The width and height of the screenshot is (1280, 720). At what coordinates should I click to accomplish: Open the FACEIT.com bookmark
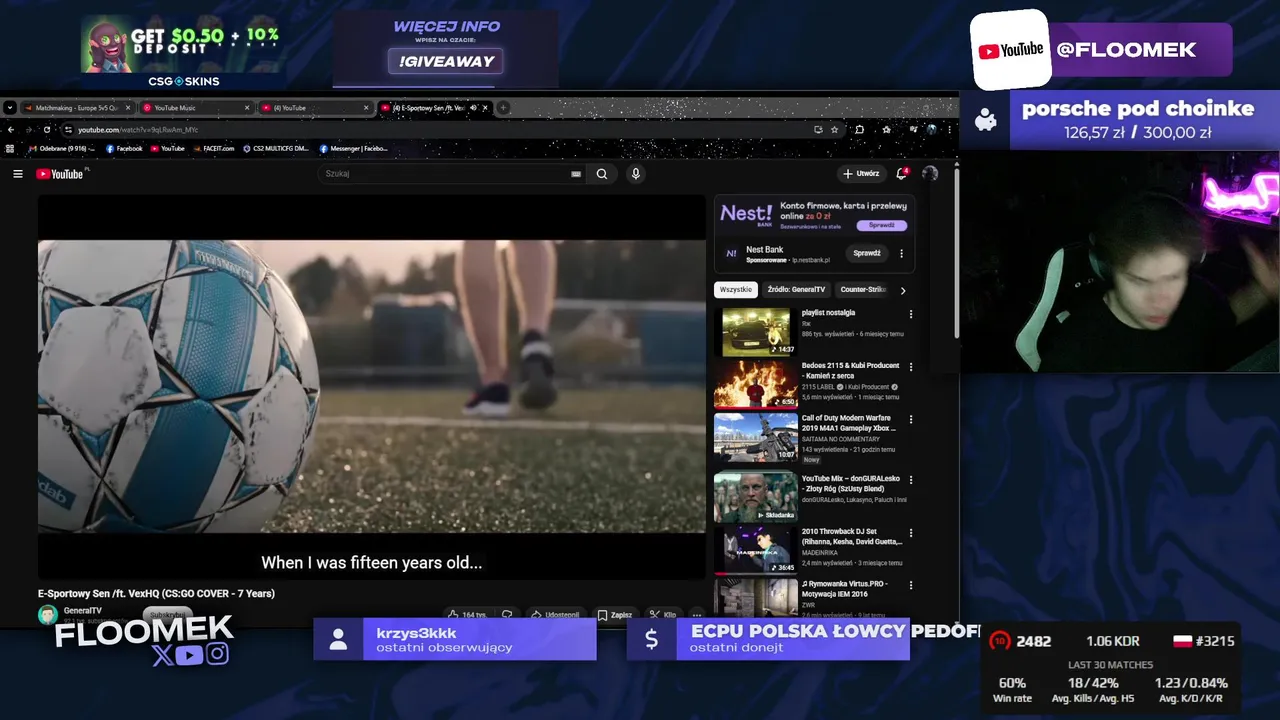[213, 149]
